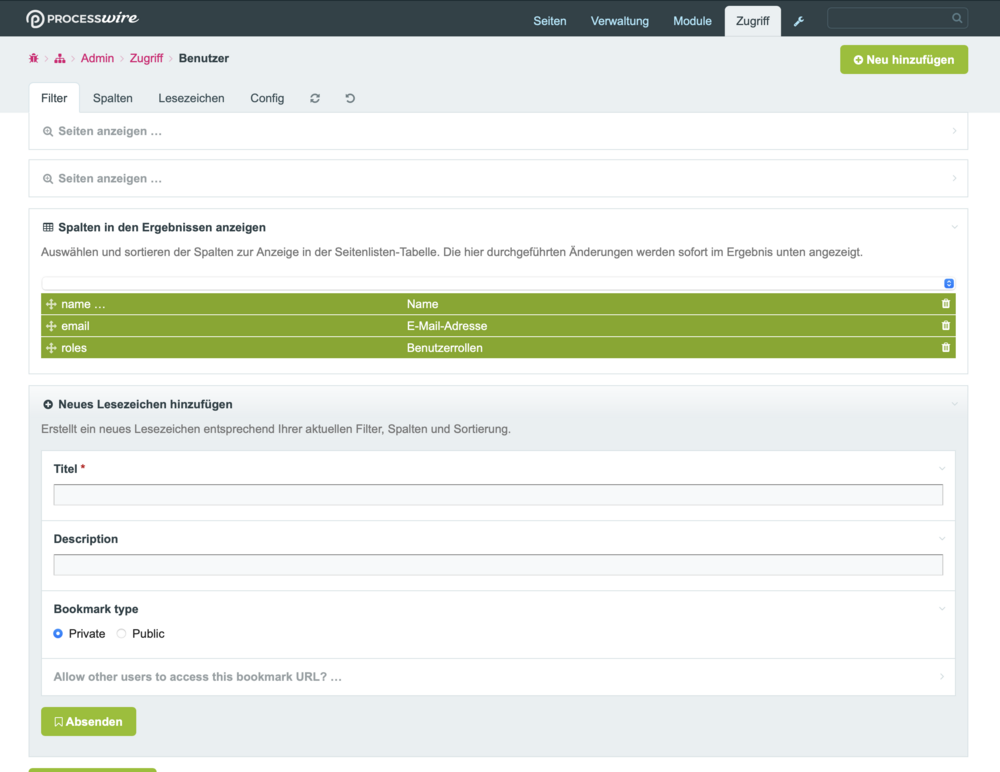Click the refresh results icon tab

tap(315, 98)
